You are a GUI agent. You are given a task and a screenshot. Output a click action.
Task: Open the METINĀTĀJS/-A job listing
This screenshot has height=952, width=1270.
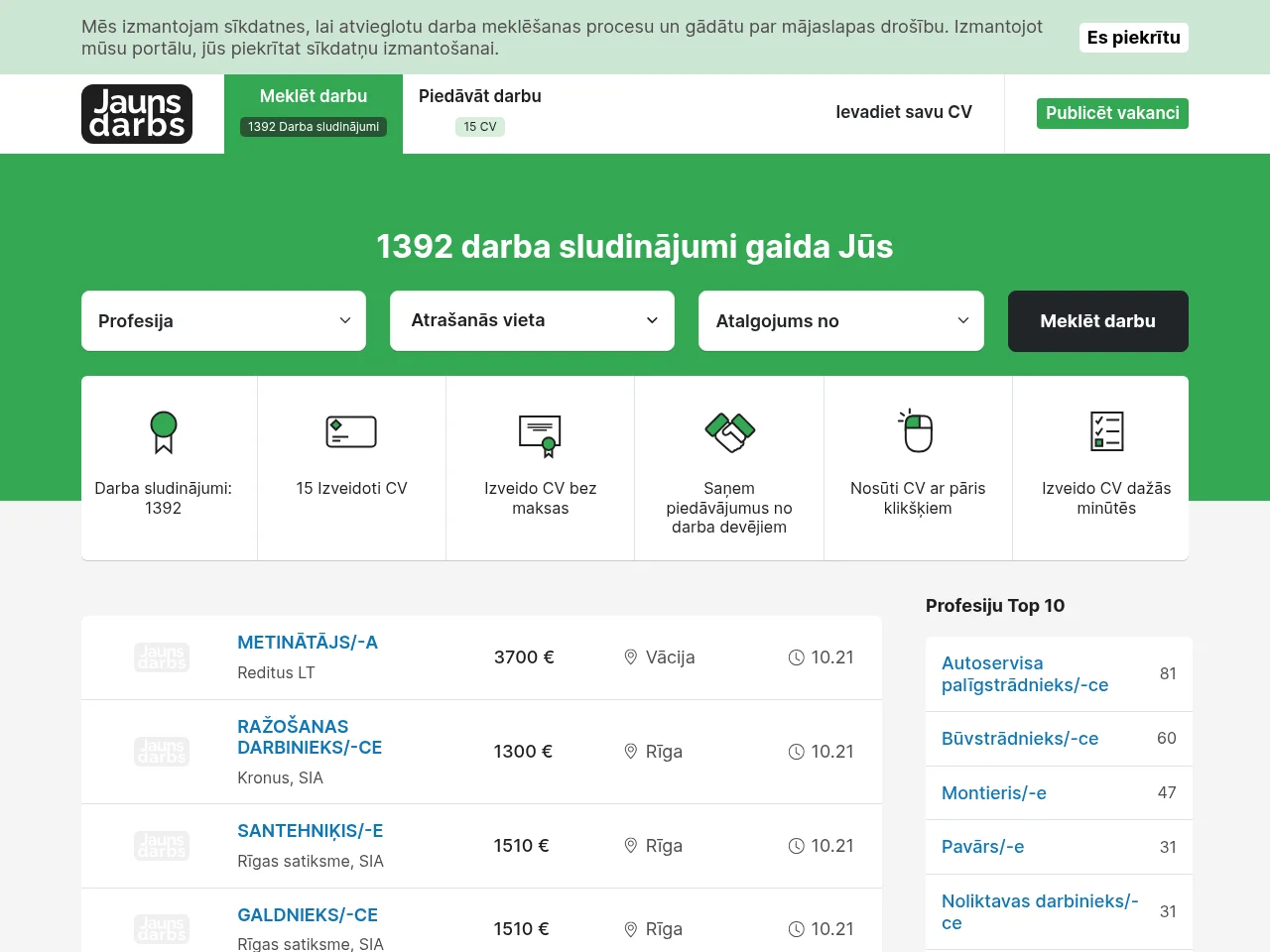click(308, 643)
